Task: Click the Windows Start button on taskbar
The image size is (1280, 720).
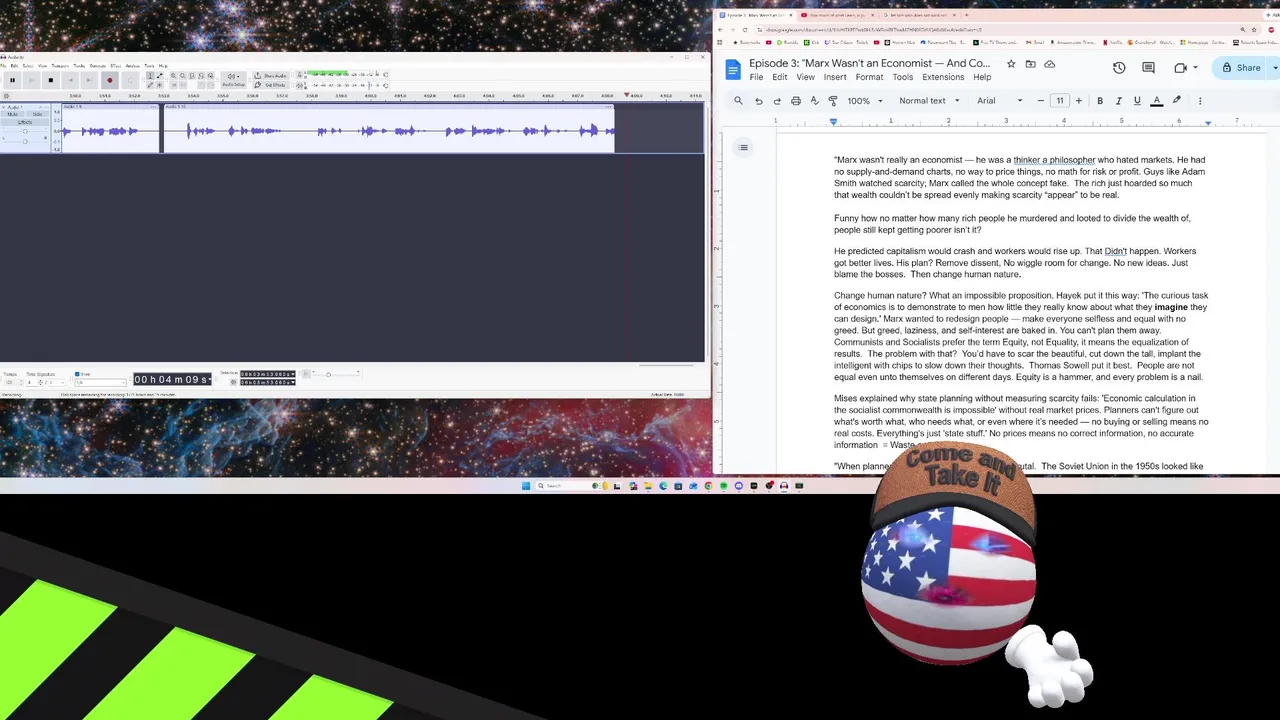Action: coord(526,486)
